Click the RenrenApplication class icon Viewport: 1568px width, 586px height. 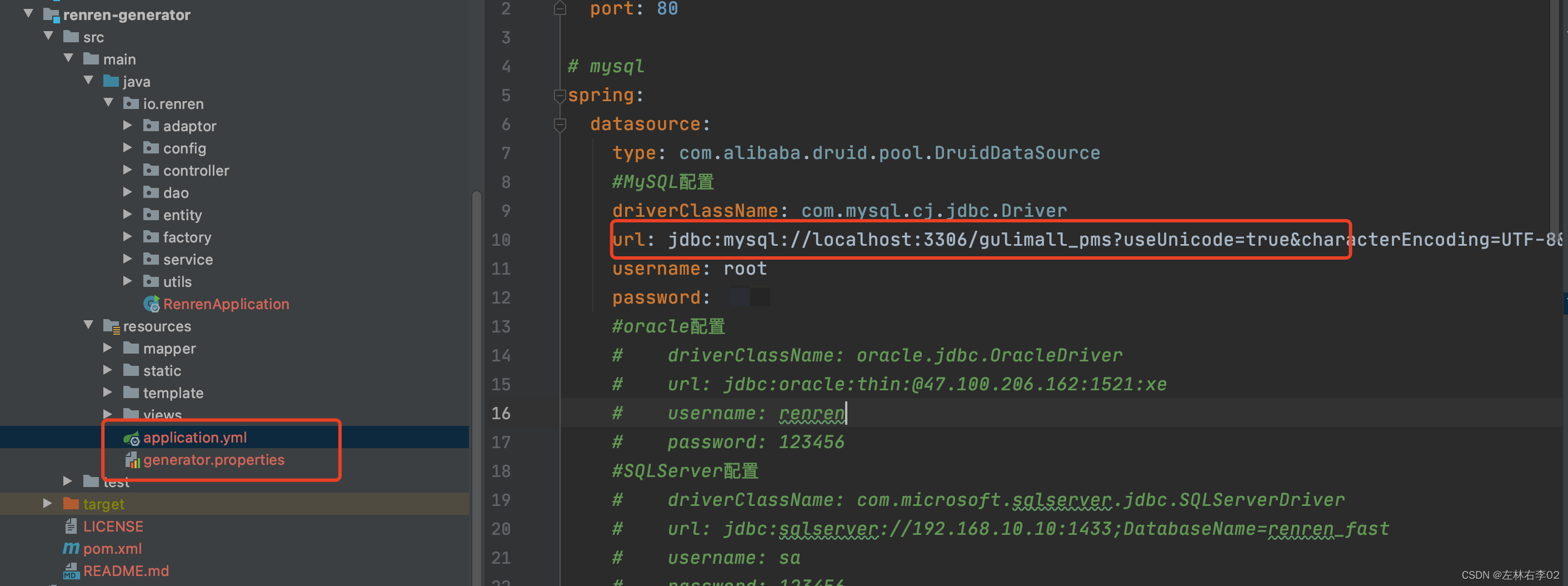point(152,304)
